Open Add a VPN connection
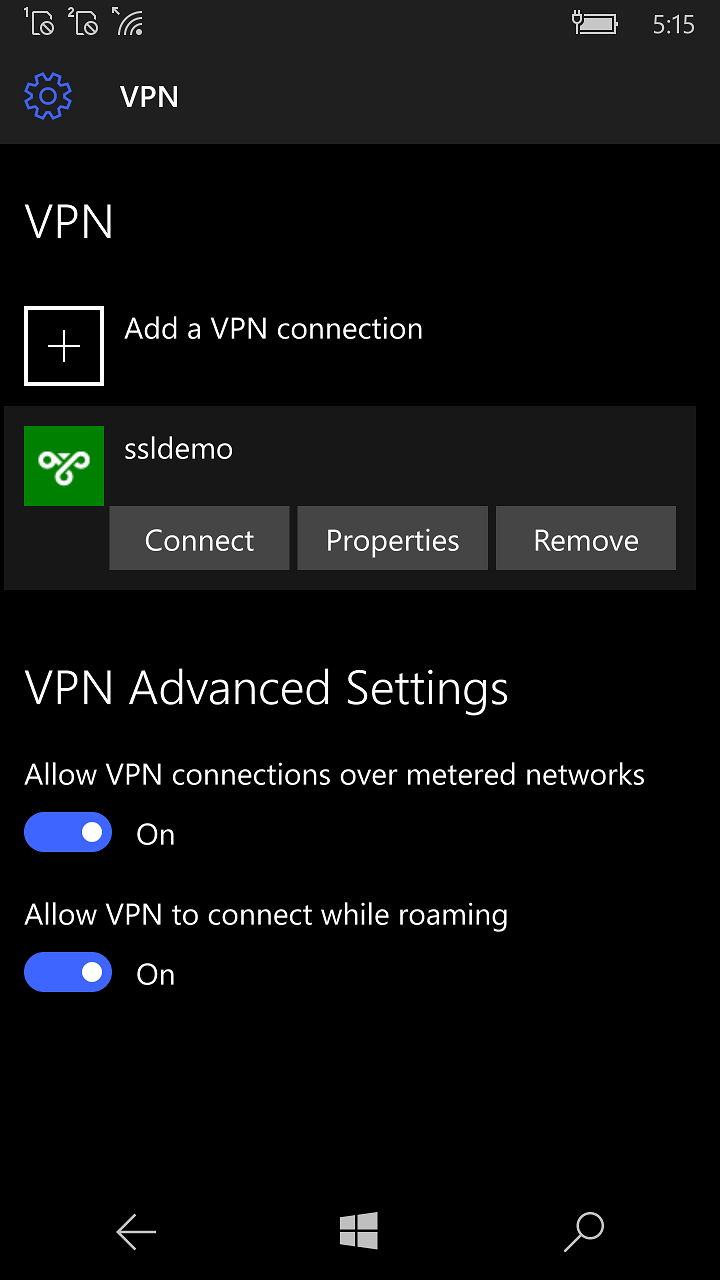720x1280 pixels. 272,329
